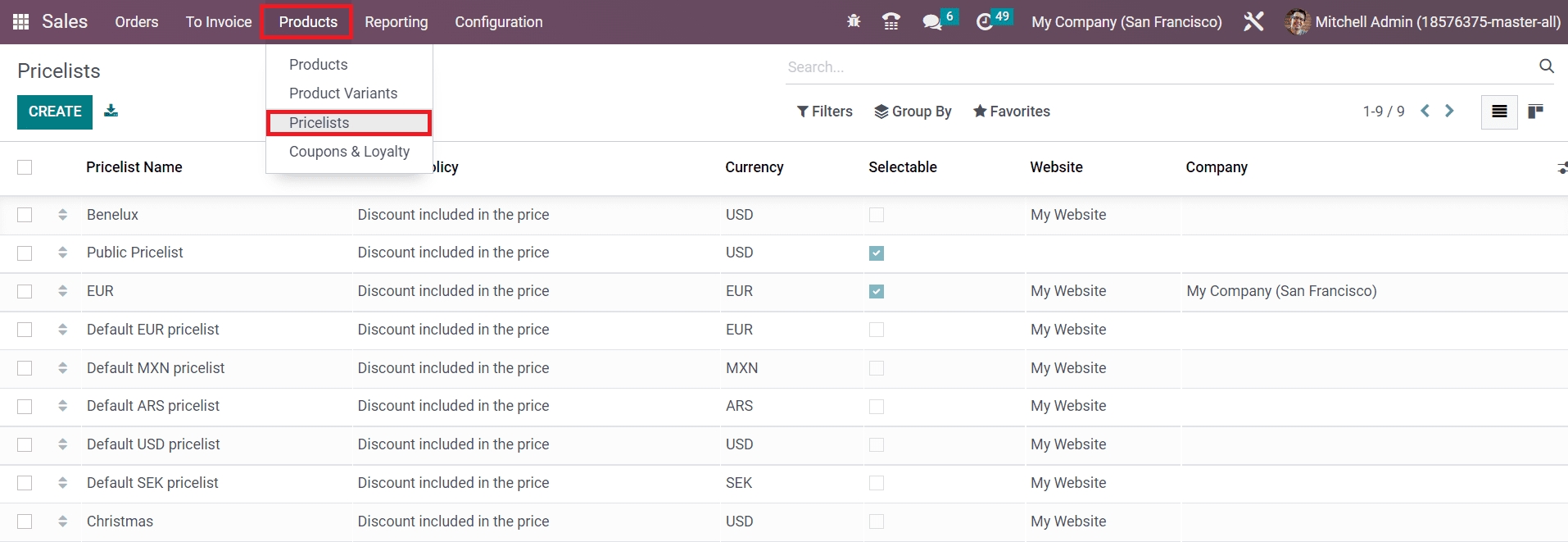1568x542 pixels.
Task: Expand the Favorites dropdown
Action: click(1011, 112)
